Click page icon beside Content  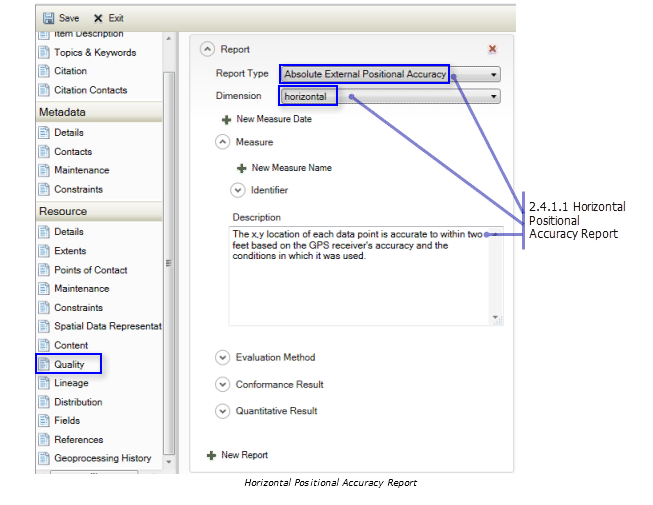coord(44,345)
